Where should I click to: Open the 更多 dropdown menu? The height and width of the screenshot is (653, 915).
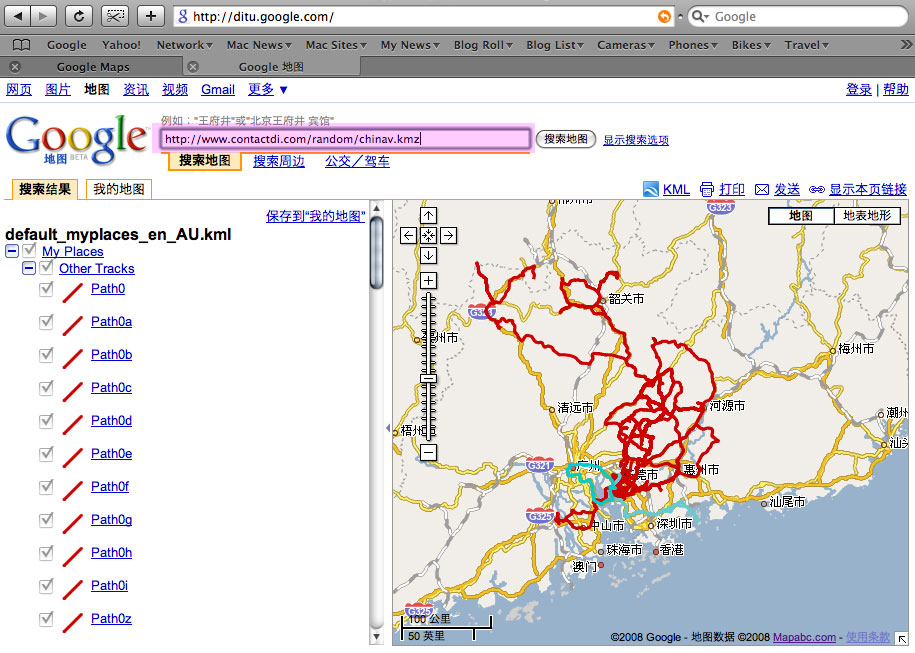click(267, 89)
